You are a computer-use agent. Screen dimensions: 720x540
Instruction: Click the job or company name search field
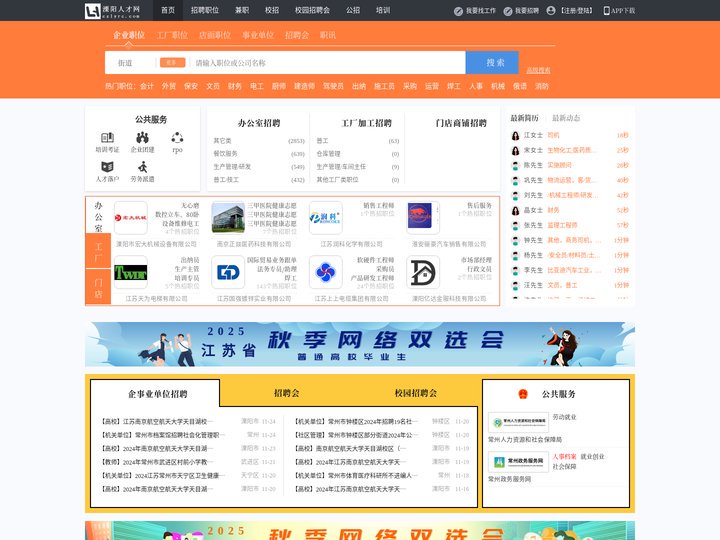(328, 63)
